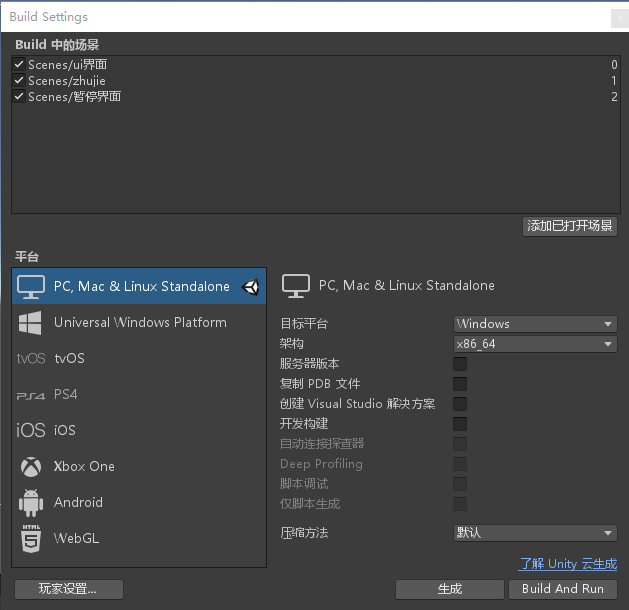The image size is (629, 610).
Task: Enable the 开发构建 checkbox
Action: (460, 424)
